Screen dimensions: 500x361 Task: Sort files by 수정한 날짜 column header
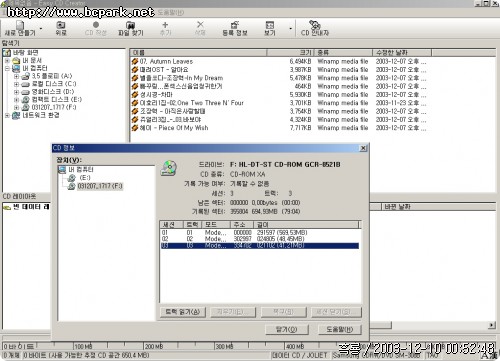[402, 53]
